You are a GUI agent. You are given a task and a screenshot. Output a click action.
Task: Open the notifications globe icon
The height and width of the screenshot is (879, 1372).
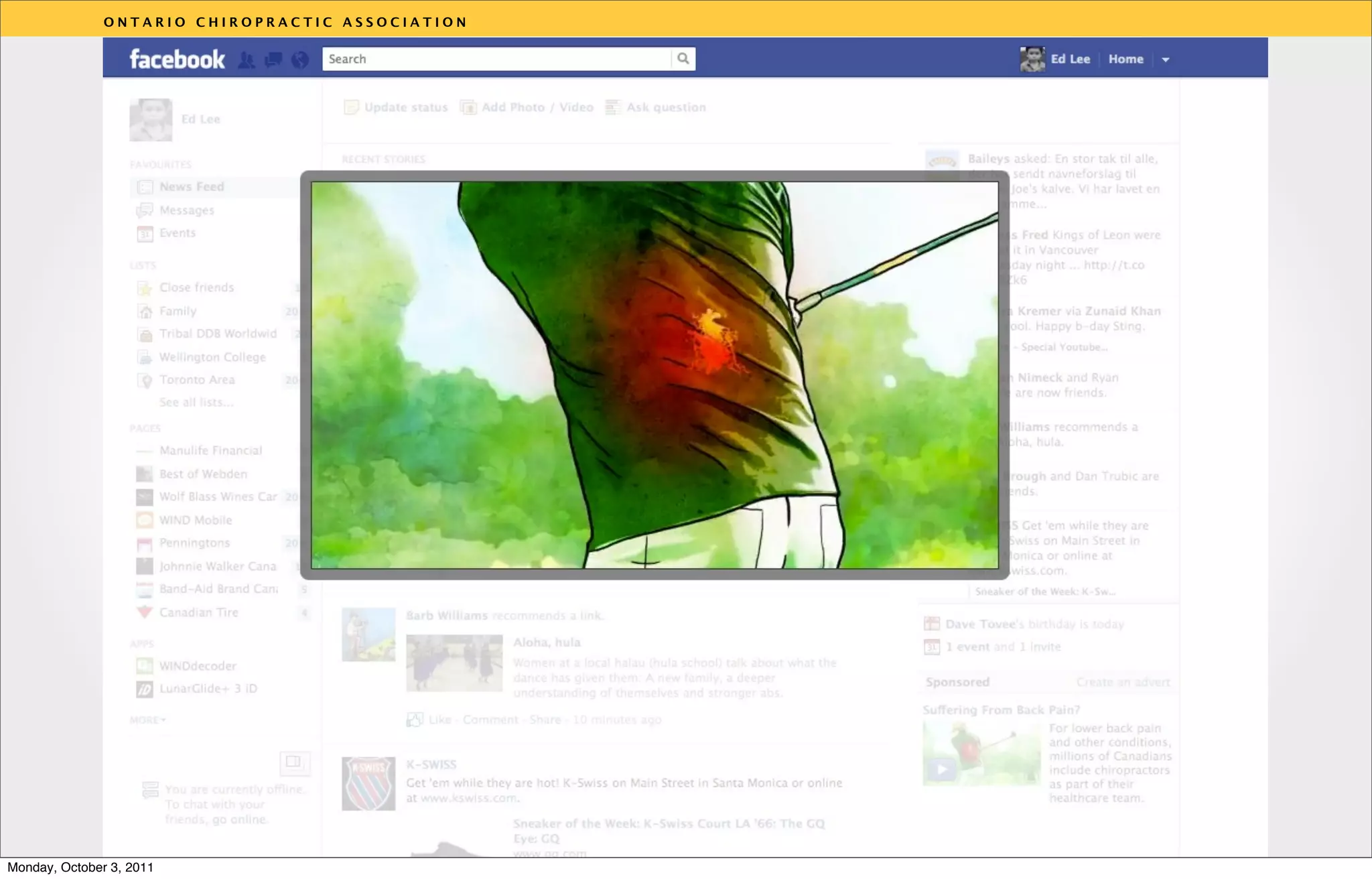pyautogui.click(x=300, y=60)
